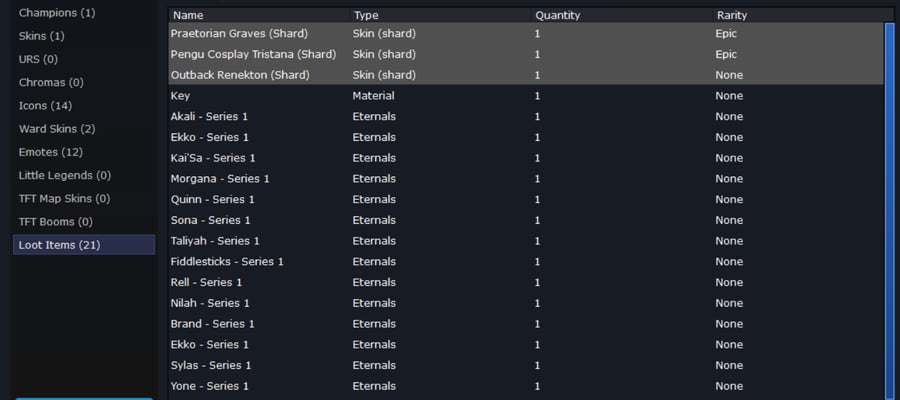The image size is (900, 400).
Task: Select the Akali - Series 1 row
Action: click(x=526, y=116)
